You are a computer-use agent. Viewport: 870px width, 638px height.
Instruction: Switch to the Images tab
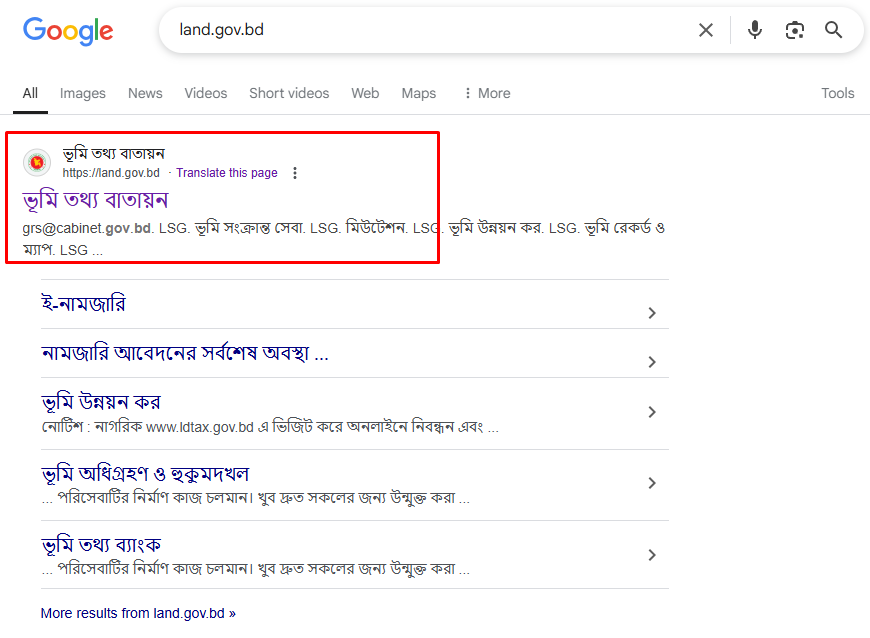(x=83, y=93)
